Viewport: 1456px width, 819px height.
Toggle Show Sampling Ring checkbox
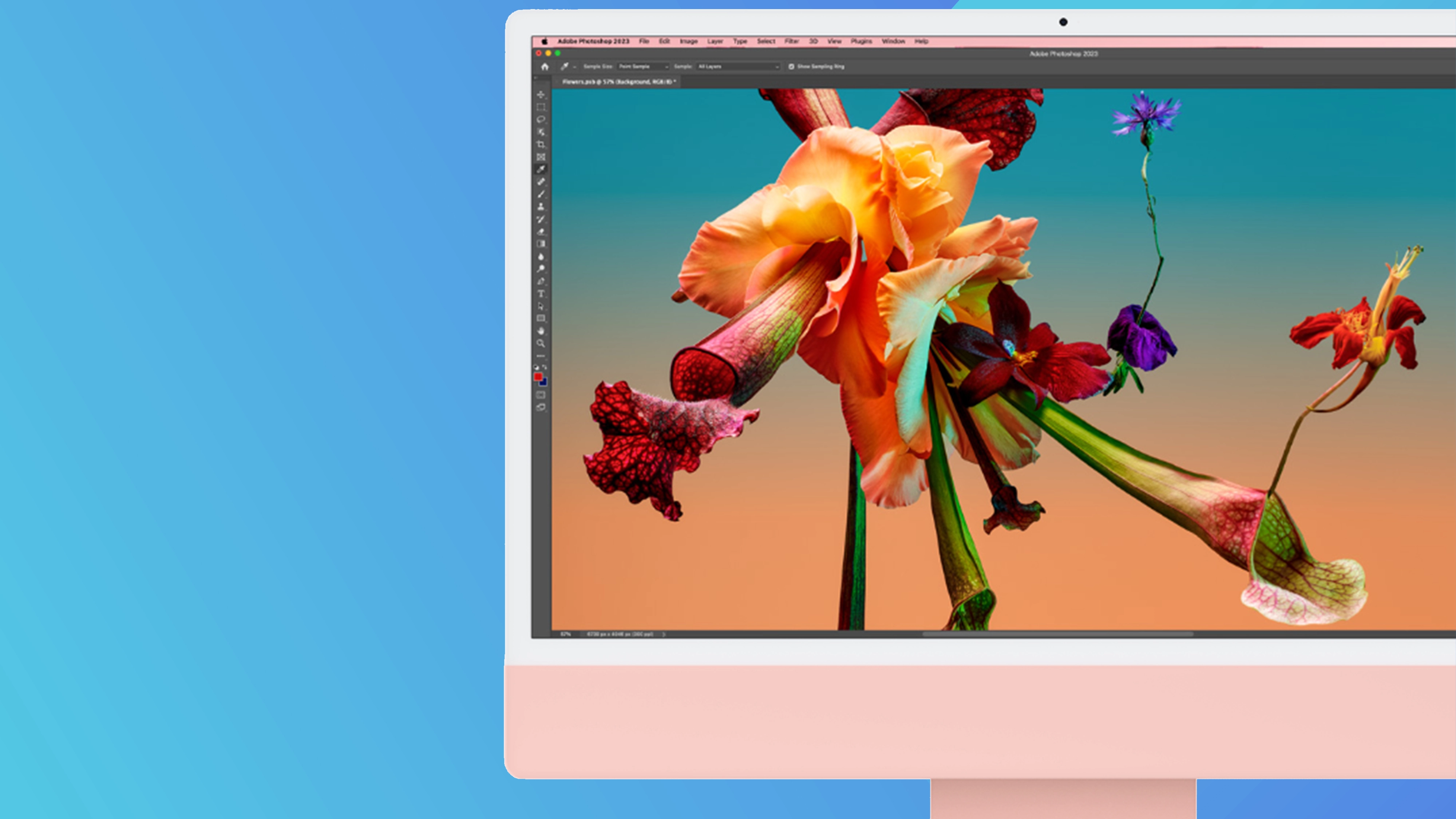click(791, 67)
